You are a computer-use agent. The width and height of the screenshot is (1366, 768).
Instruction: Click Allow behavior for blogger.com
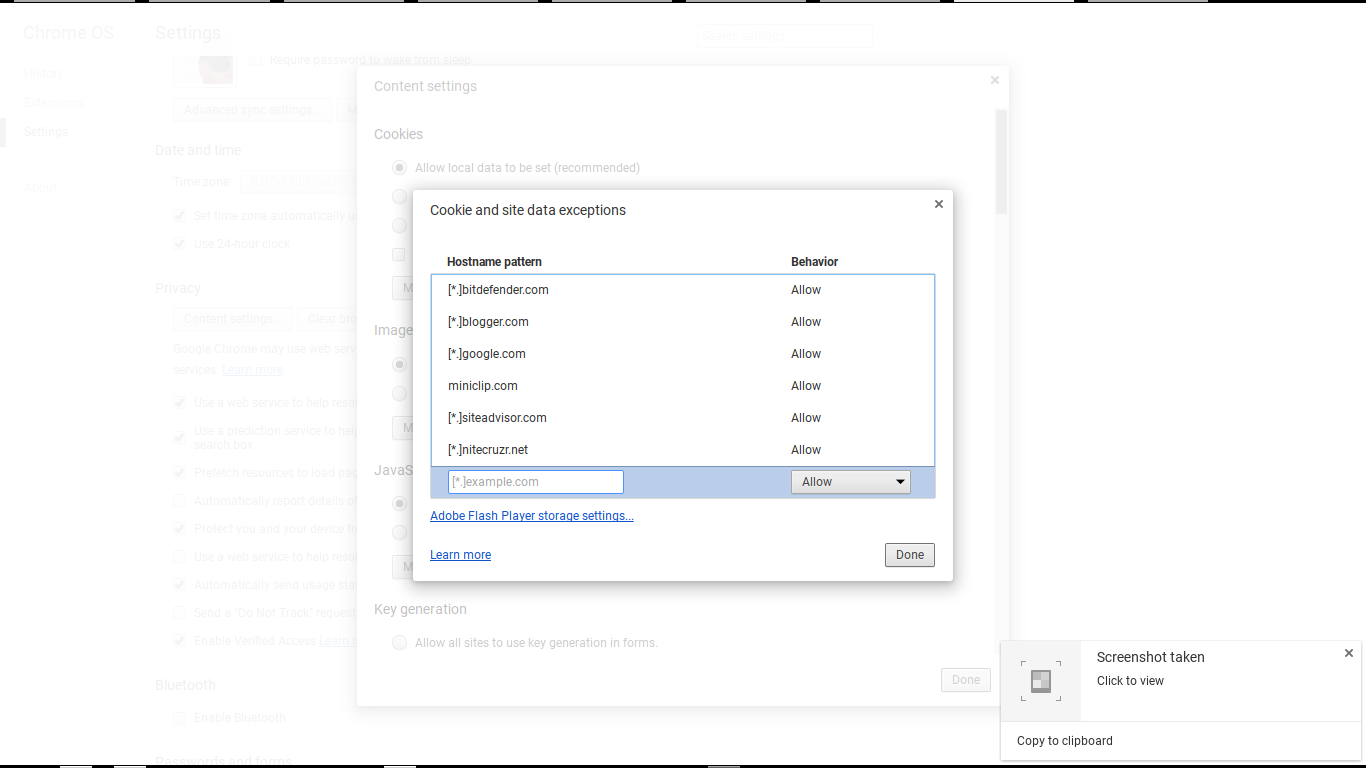point(806,322)
